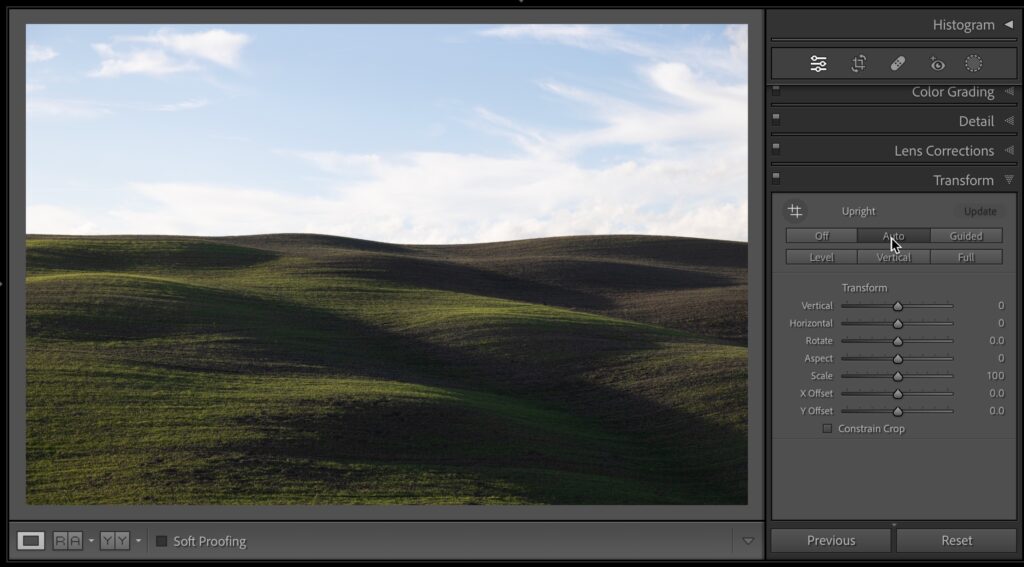Viewport: 1024px width, 567px height.
Task: Toggle the Soft Proofing checkbox
Action: click(162, 541)
